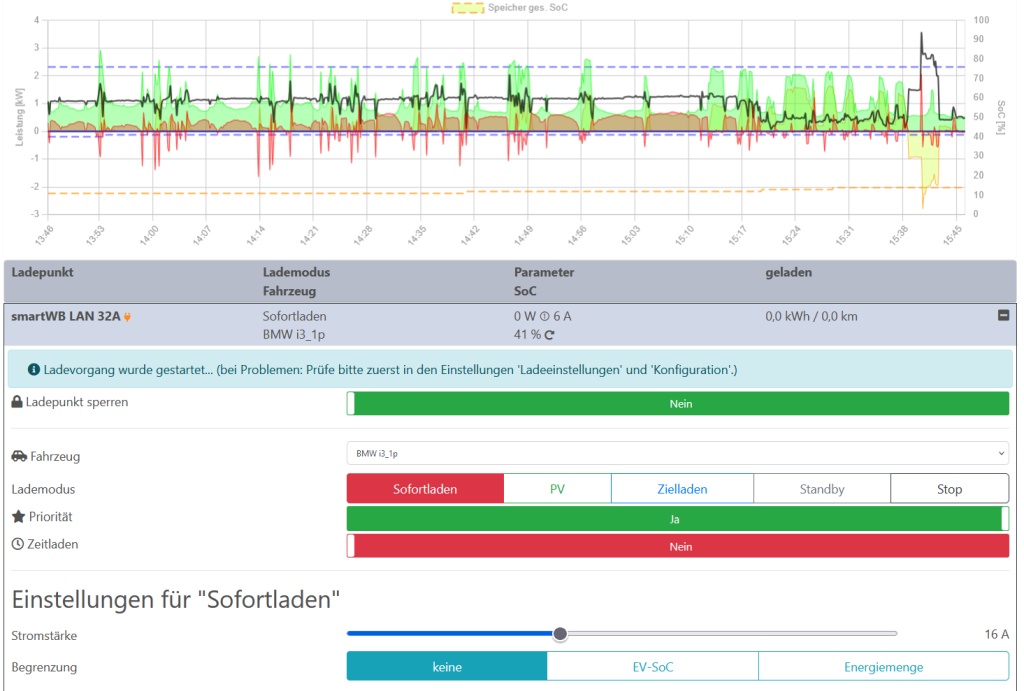Click the 'Ladevorgang wurde gestartet...' message text
The image size is (1024, 691).
[x=390, y=370]
